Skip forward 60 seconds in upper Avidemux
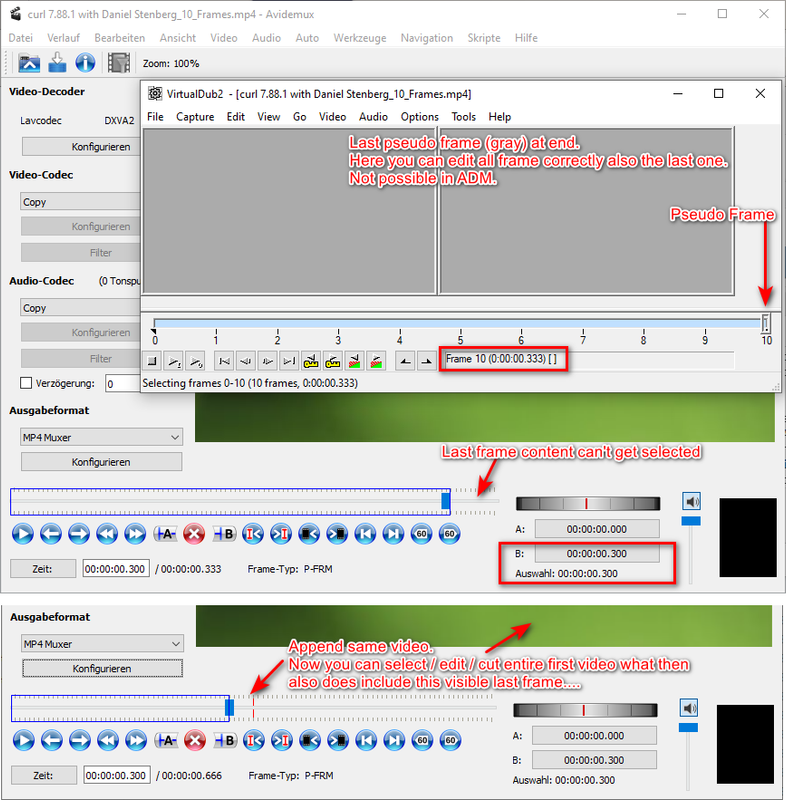The width and height of the screenshot is (786, 800). (x=449, y=534)
